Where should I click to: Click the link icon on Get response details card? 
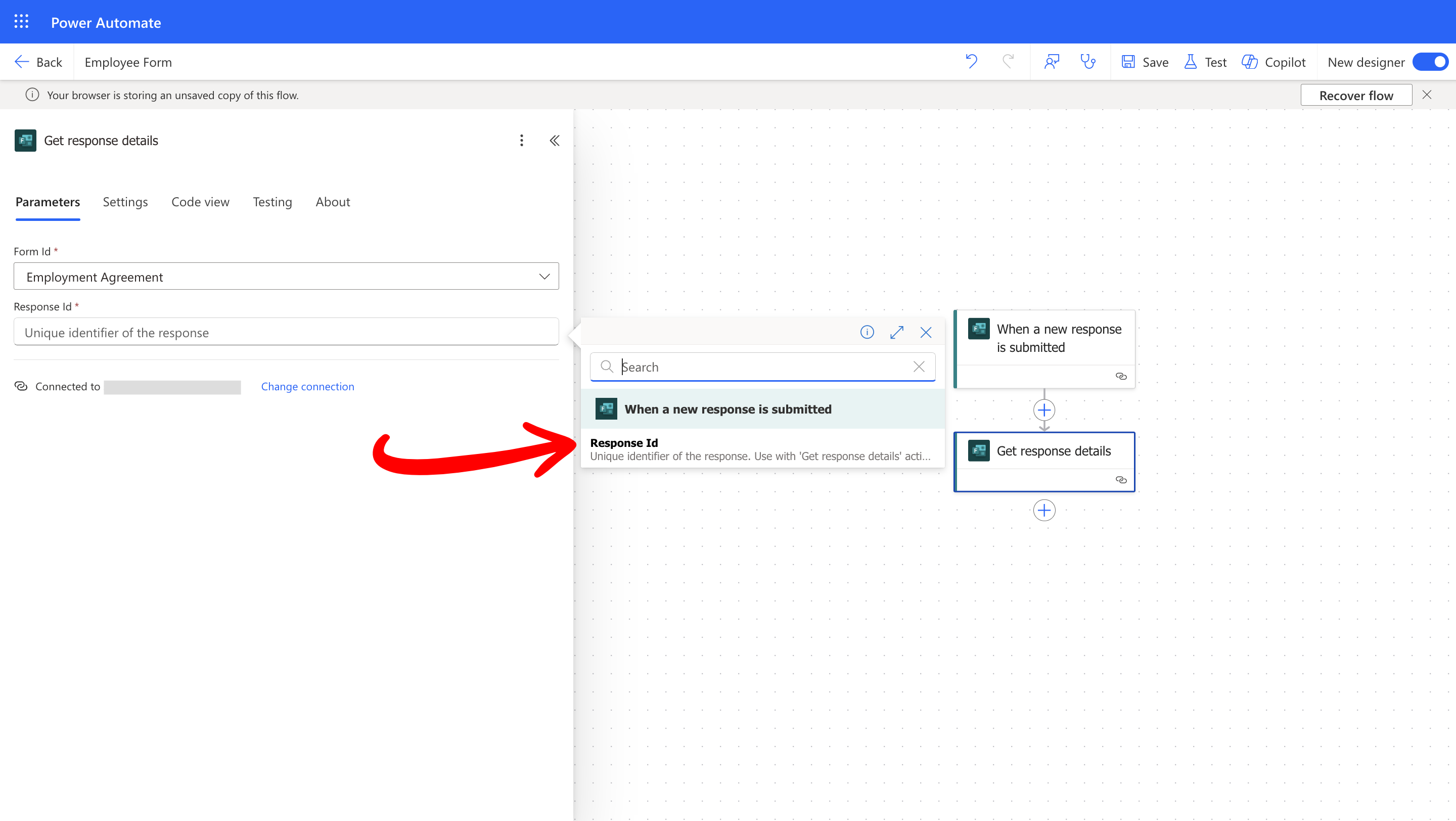tap(1121, 480)
